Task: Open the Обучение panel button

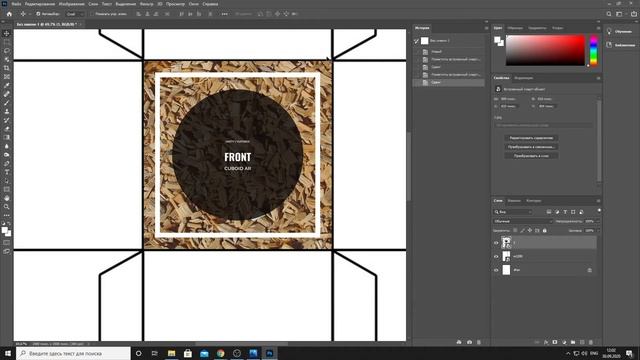Action: pos(620,31)
